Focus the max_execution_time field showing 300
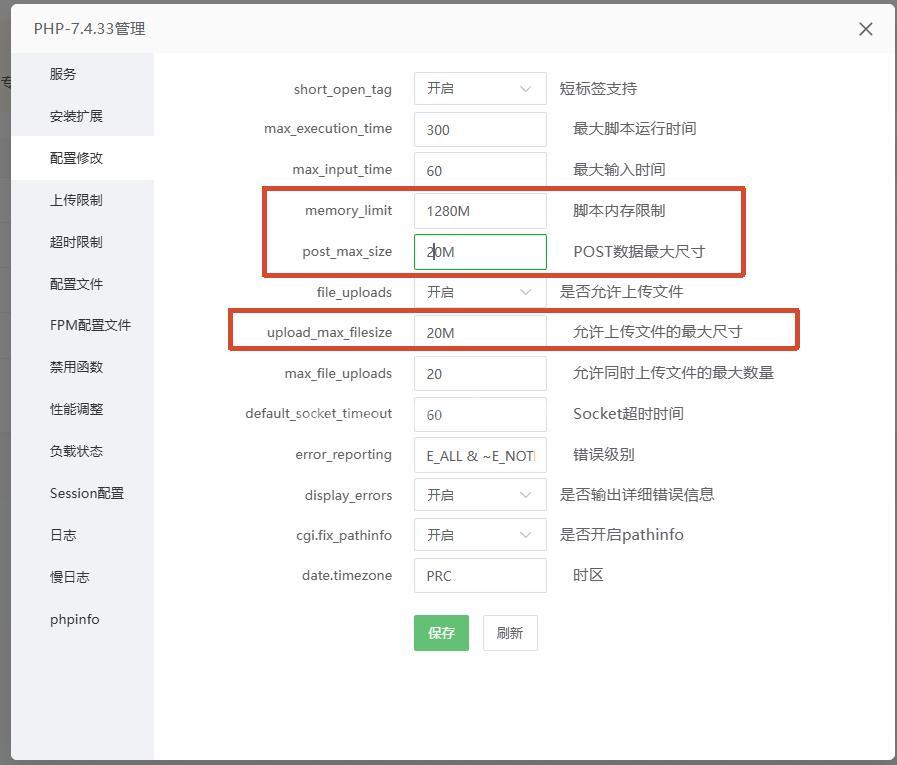897x765 pixels. [x=480, y=129]
